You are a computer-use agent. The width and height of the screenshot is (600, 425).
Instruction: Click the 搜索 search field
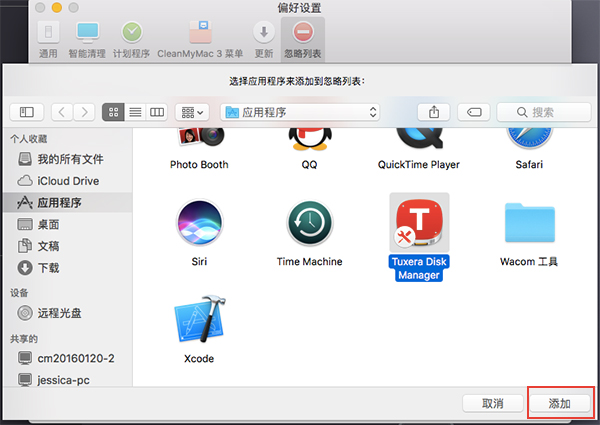click(x=544, y=112)
